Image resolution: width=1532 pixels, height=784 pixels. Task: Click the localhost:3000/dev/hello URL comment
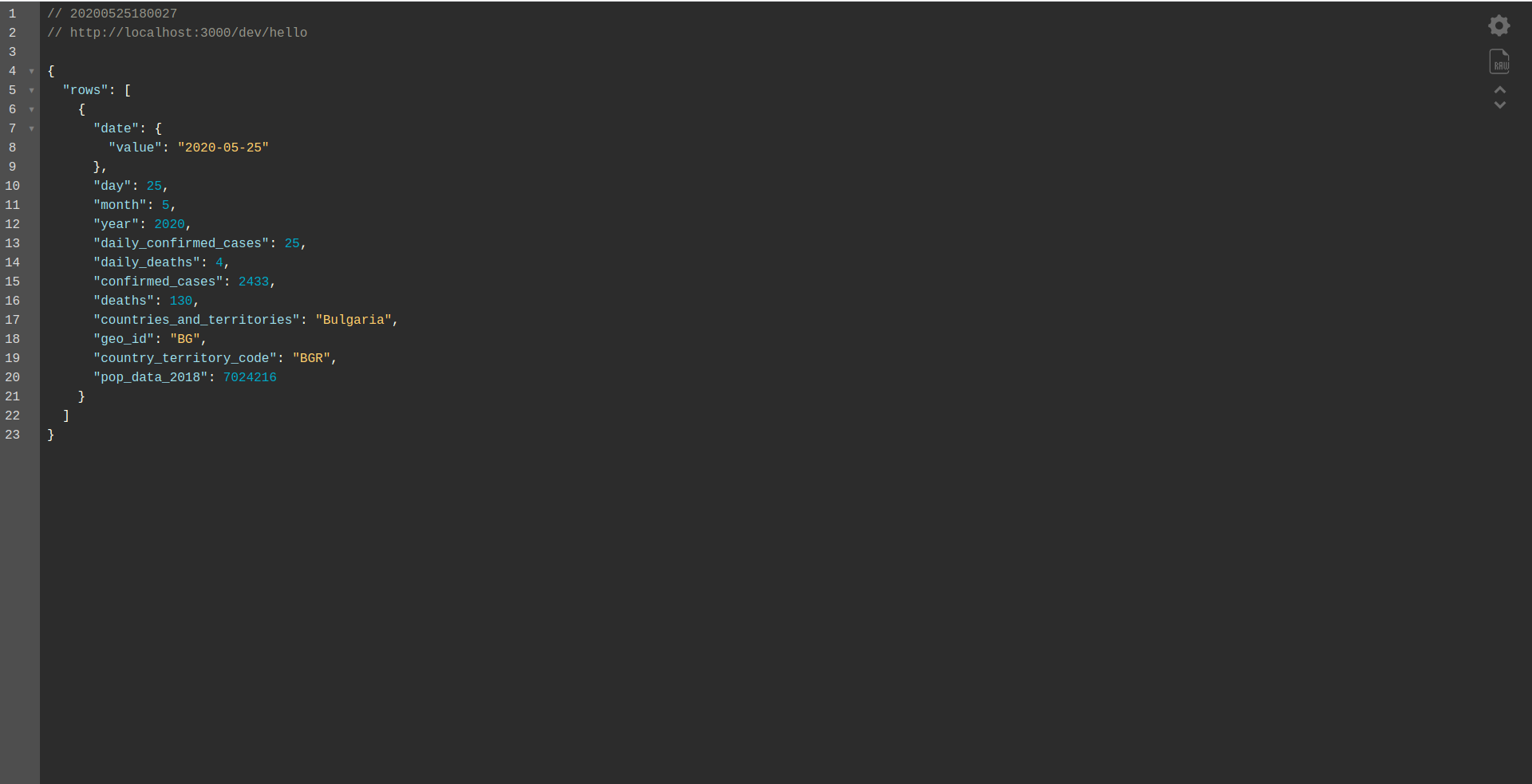pos(188,33)
